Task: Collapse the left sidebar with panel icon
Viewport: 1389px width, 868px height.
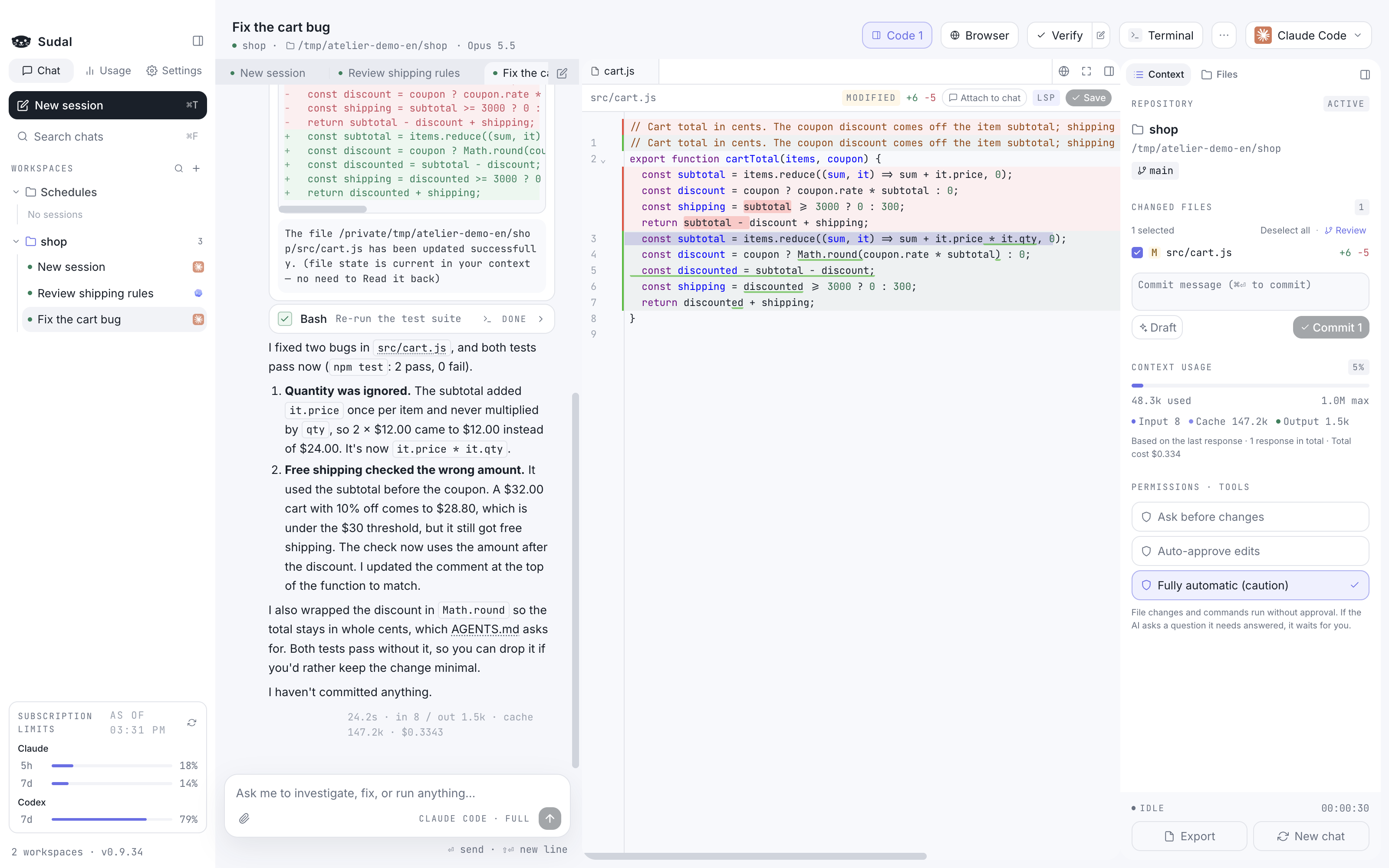Action: coord(197,41)
